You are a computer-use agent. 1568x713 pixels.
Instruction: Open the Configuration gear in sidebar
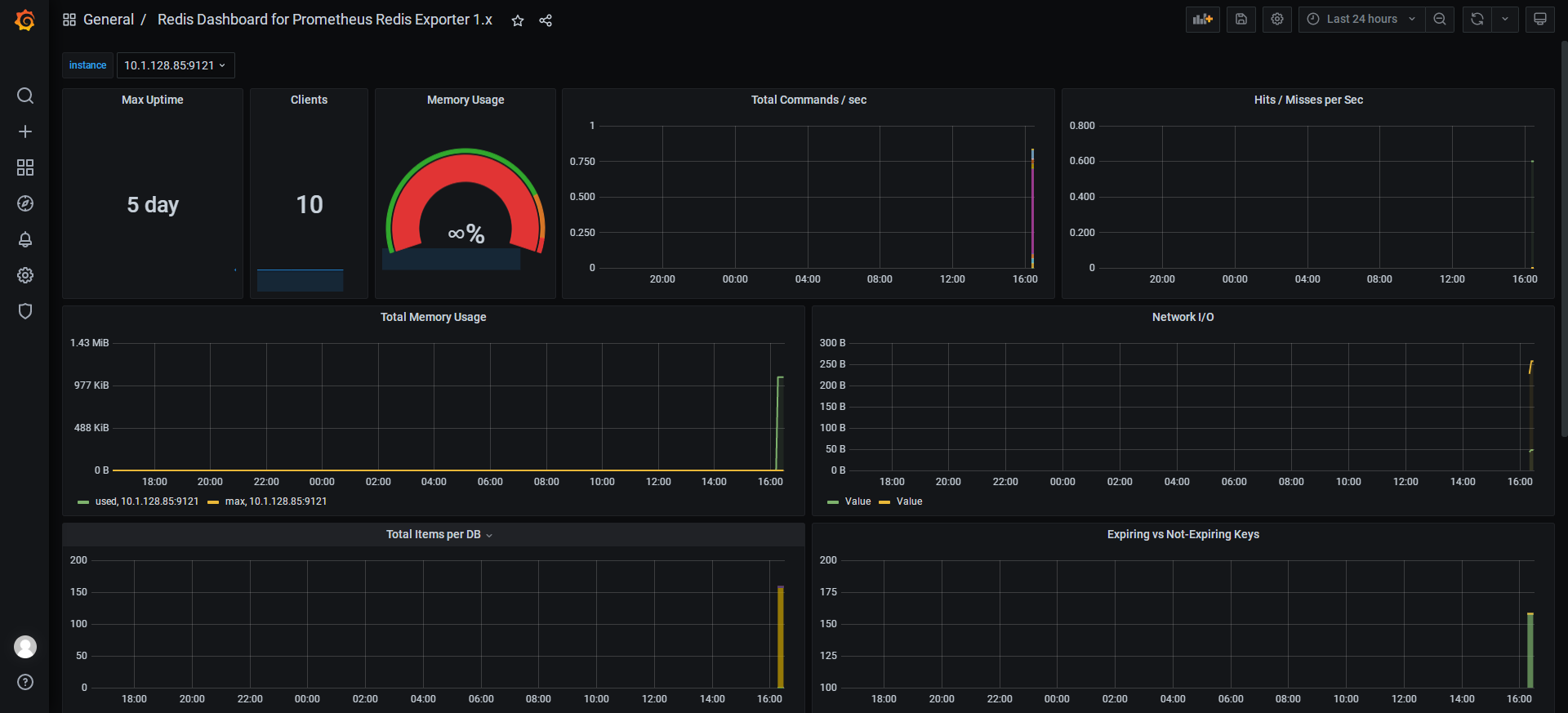click(x=25, y=275)
